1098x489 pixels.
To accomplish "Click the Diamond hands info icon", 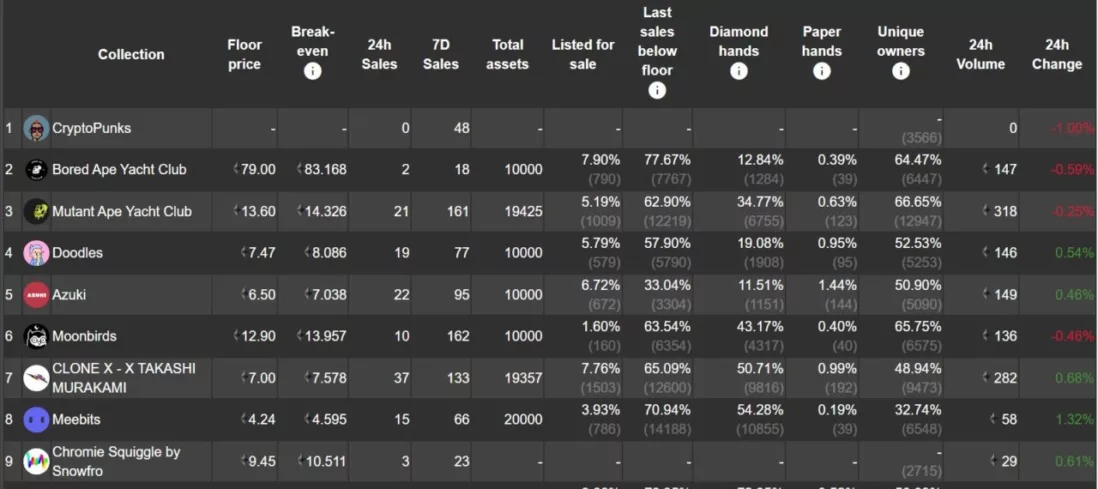I will pyautogui.click(x=739, y=71).
